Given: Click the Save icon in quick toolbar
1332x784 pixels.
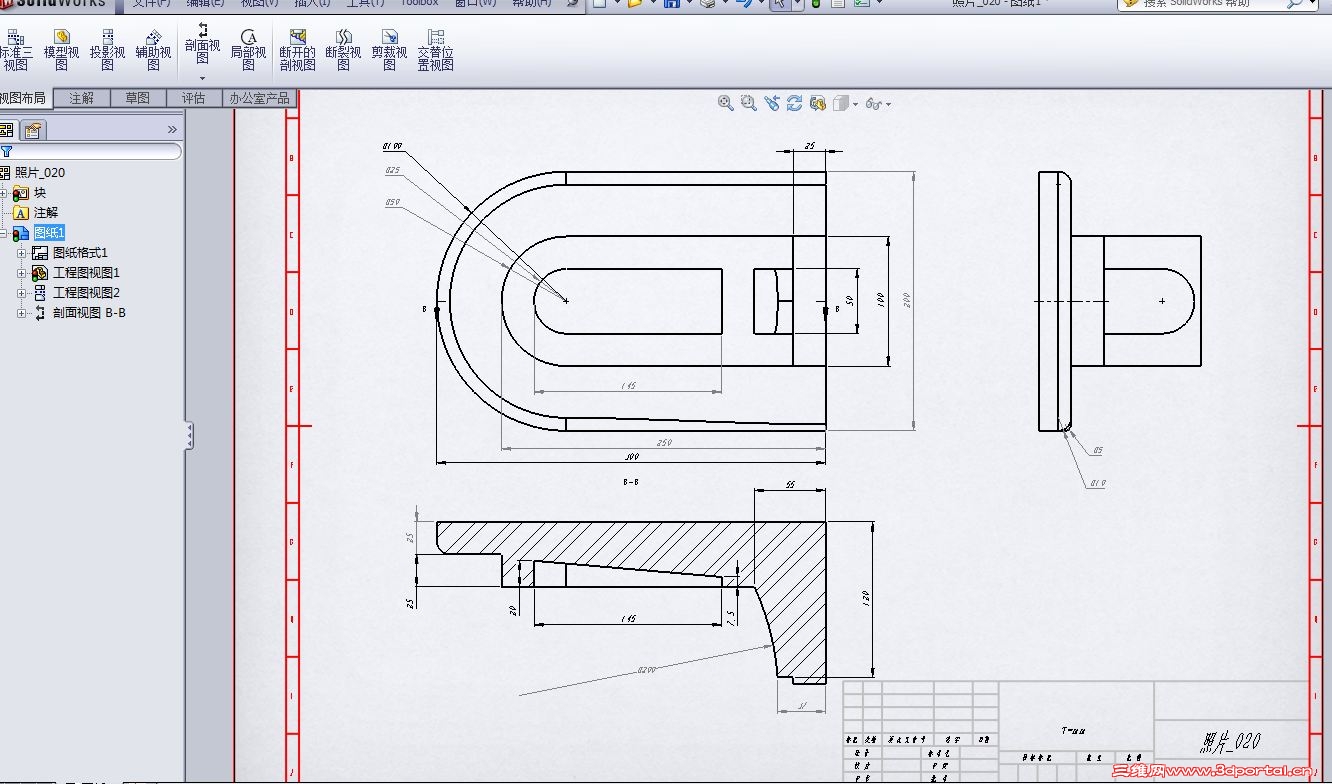Looking at the screenshot, I should click(671, 4).
